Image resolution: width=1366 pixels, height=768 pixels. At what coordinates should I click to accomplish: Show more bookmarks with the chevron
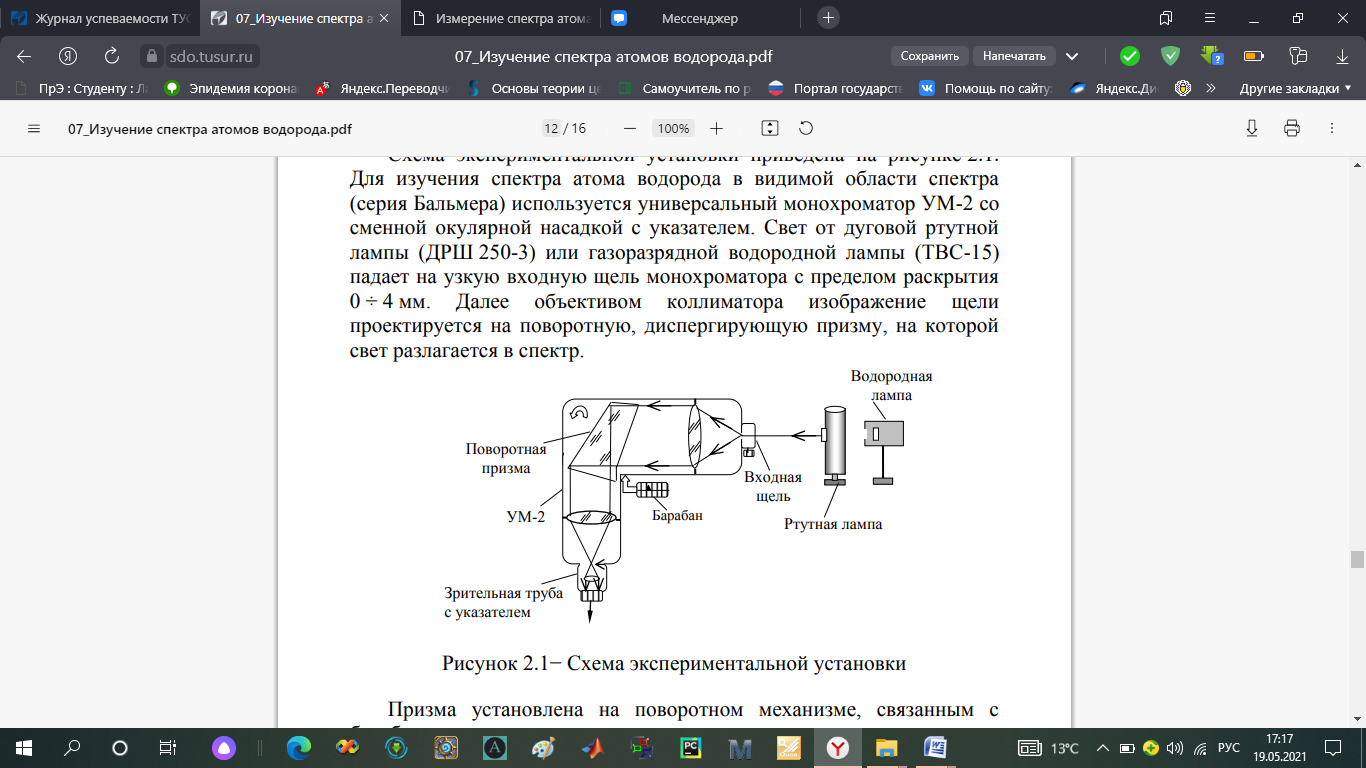[x=1211, y=88]
